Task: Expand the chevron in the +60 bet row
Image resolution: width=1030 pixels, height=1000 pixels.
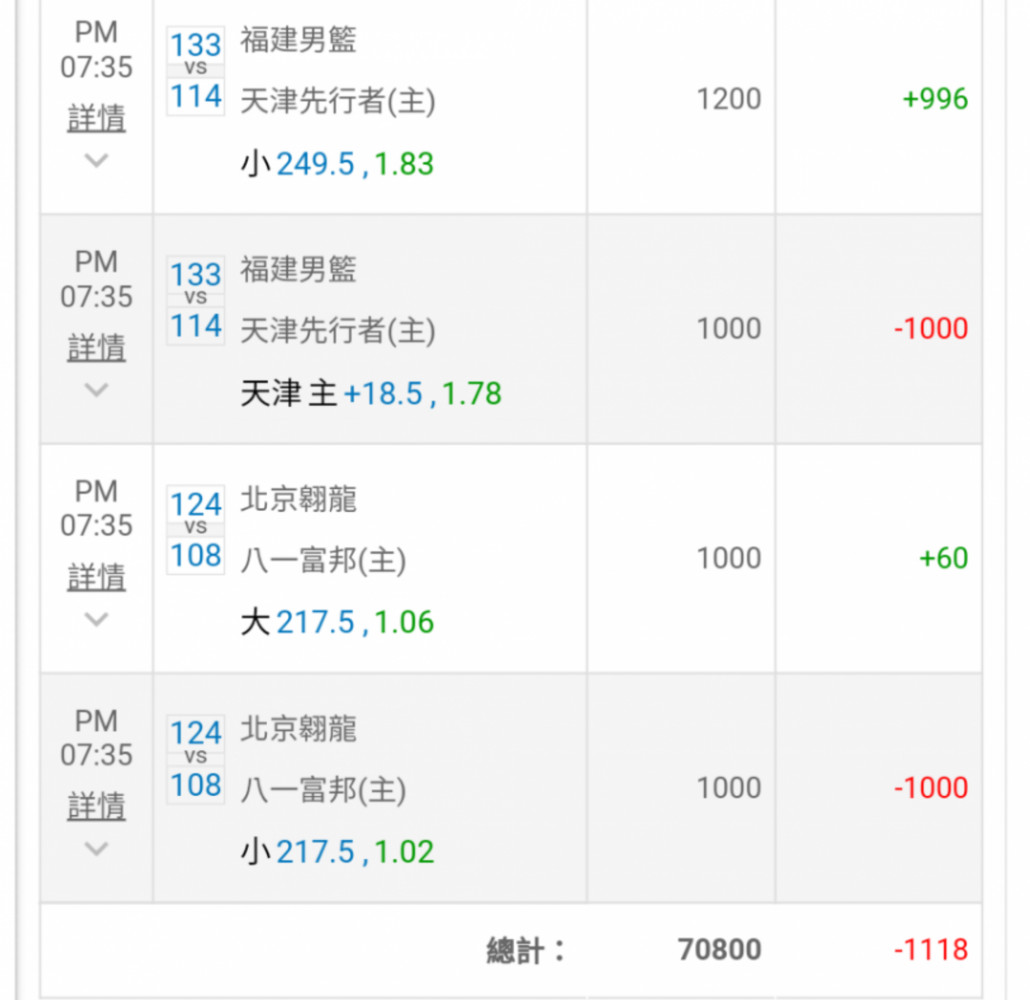Action: click(x=97, y=619)
